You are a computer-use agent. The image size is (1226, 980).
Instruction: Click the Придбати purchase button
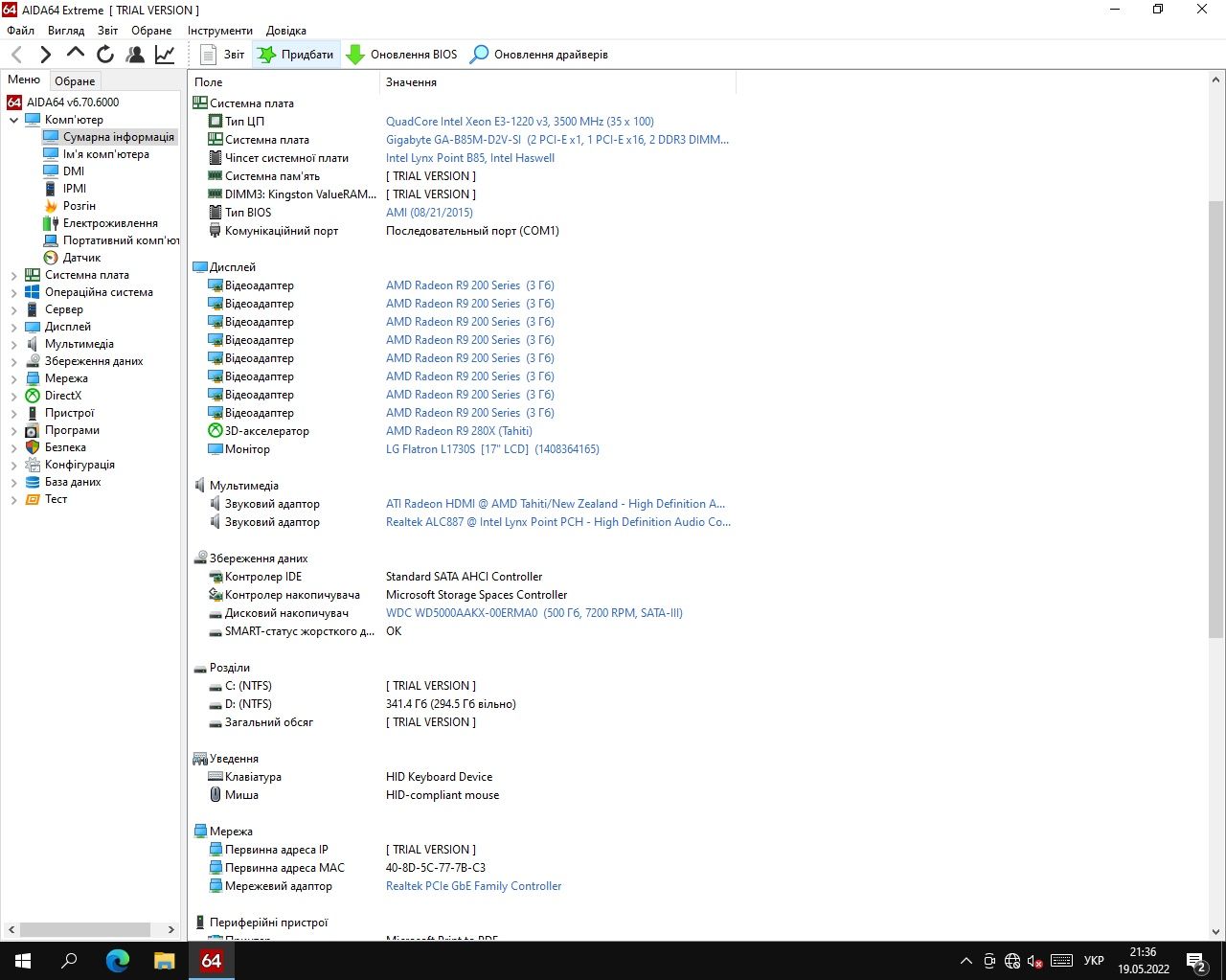point(296,55)
